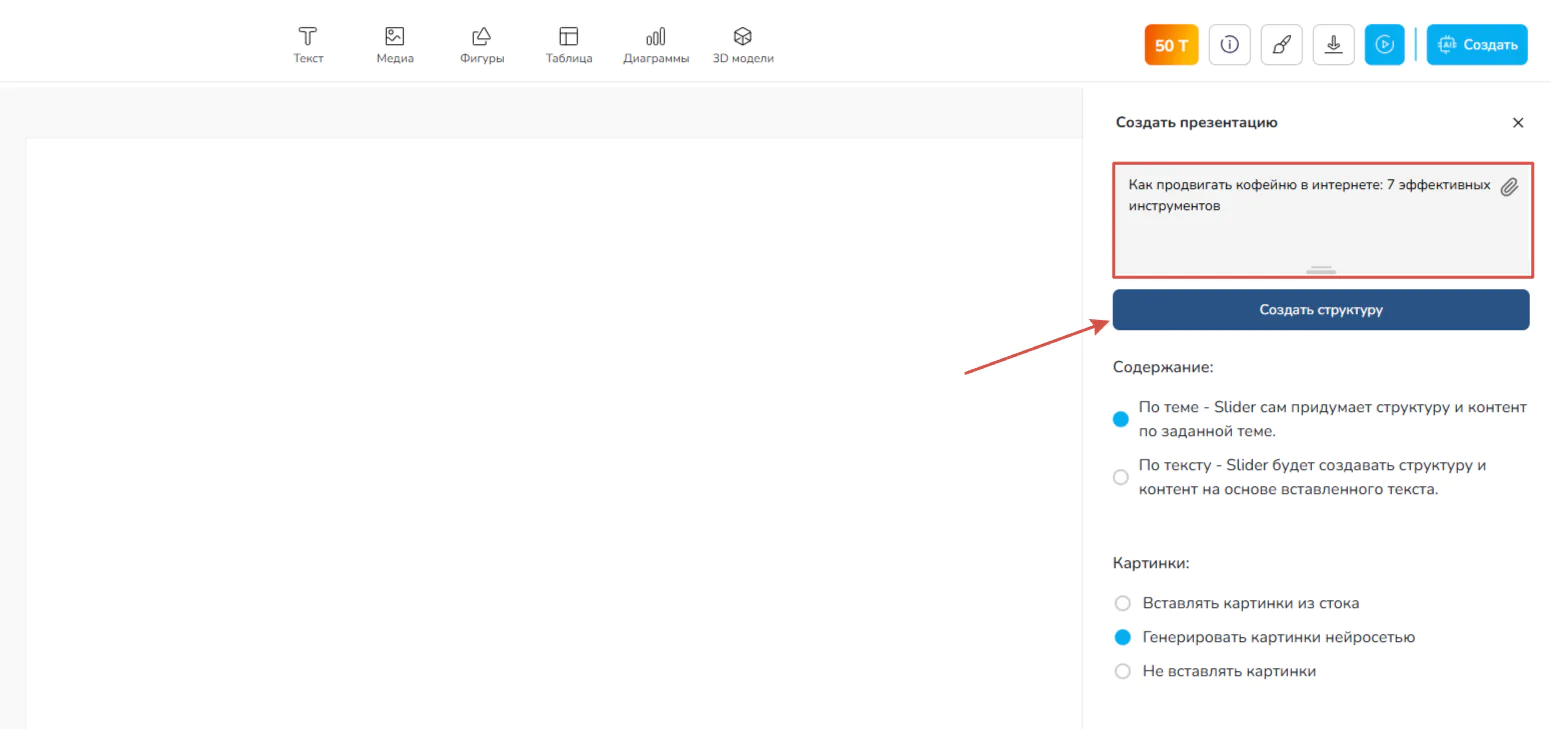Open the Фигуры shapes tool
The height and width of the screenshot is (729, 1551).
pos(482,46)
